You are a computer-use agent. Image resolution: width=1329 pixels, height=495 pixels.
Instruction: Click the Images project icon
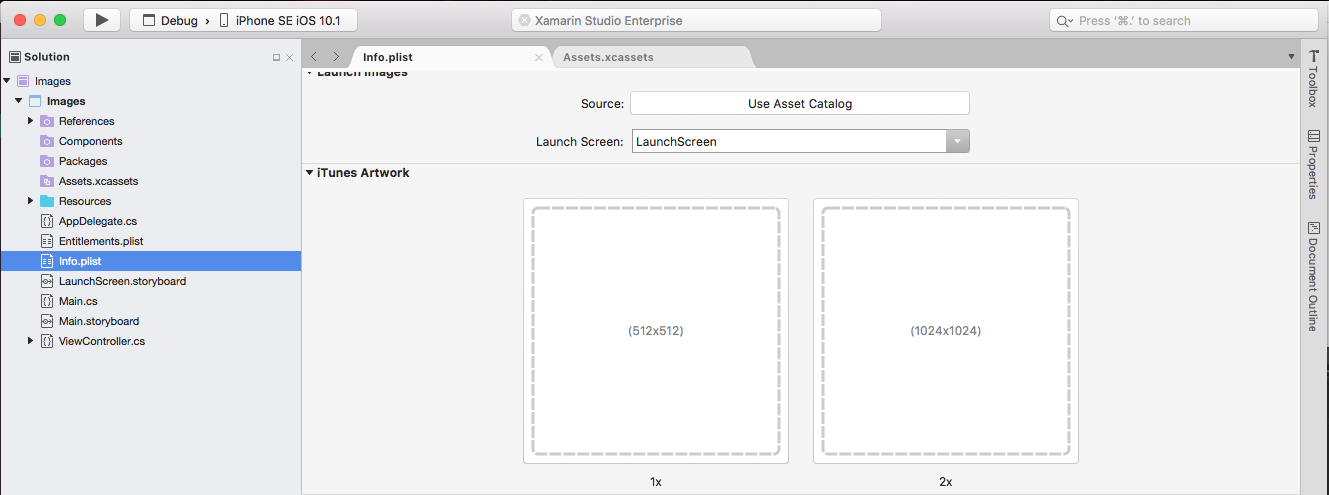pyautogui.click(x=35, y=101)
